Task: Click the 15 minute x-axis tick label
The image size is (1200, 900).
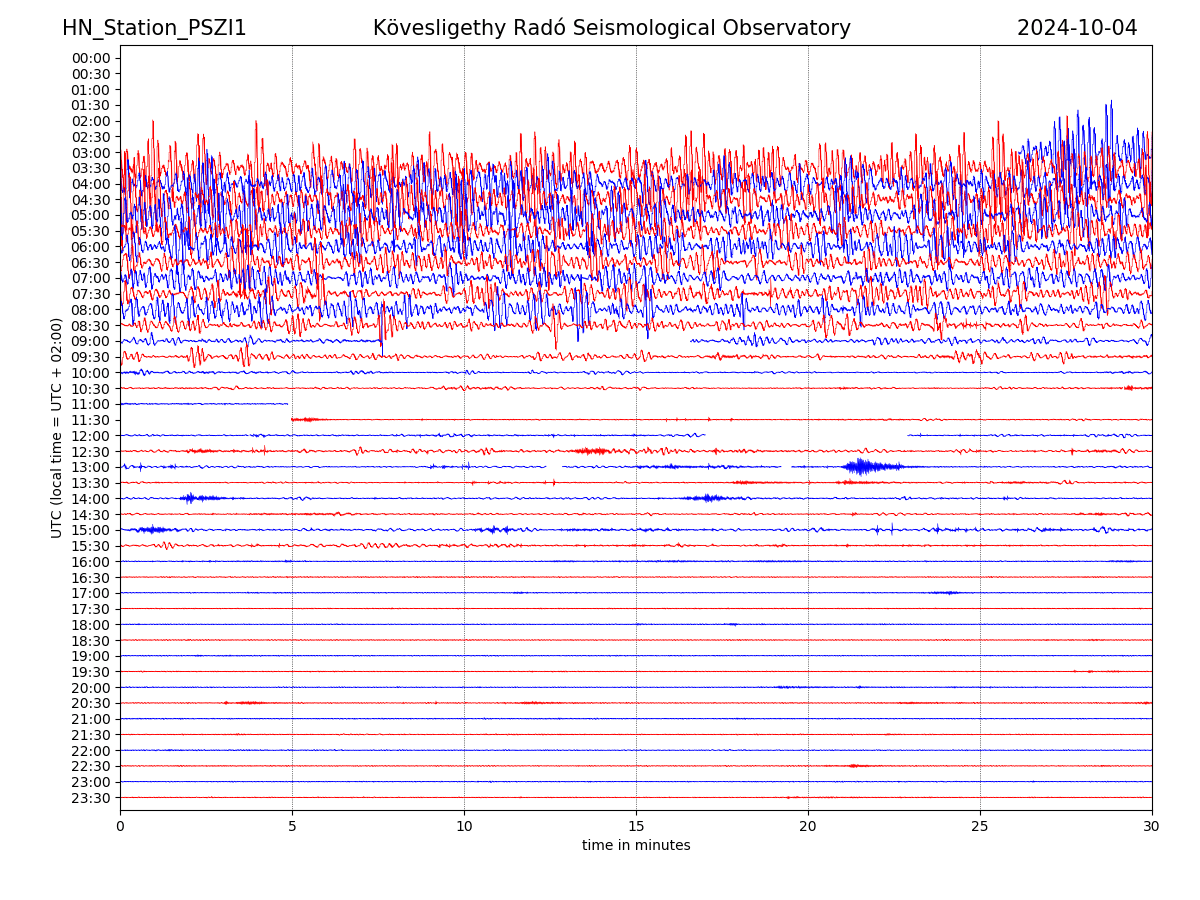Action: (636, 827)
